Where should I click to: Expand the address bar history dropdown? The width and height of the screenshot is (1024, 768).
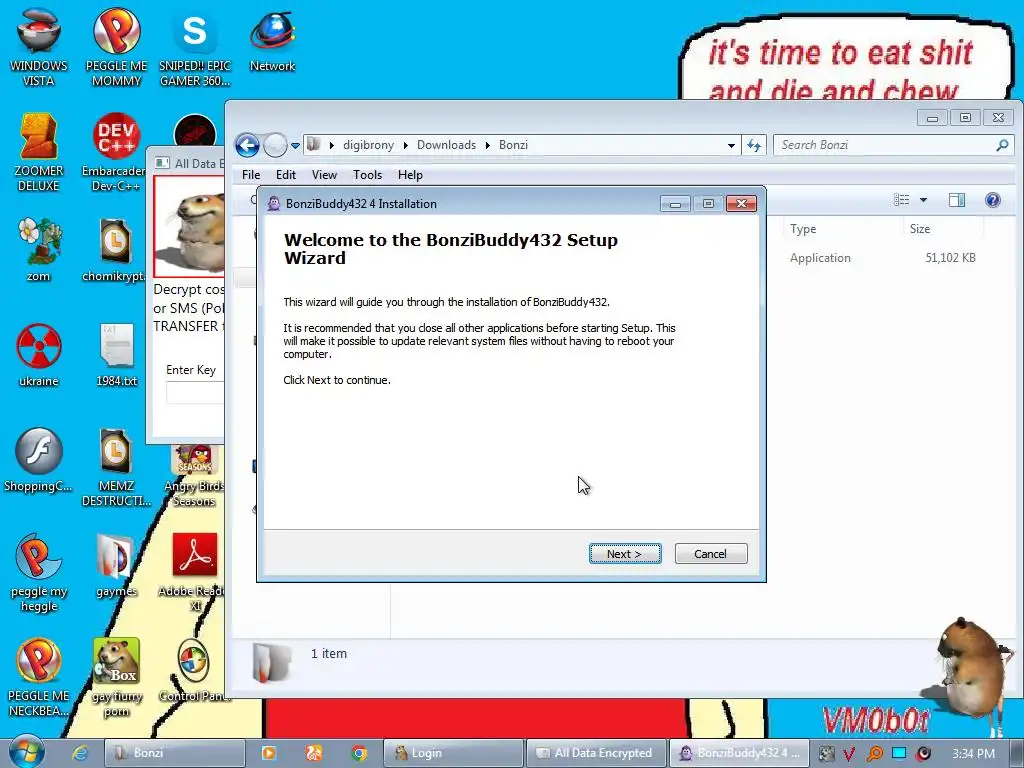point(731,146)
